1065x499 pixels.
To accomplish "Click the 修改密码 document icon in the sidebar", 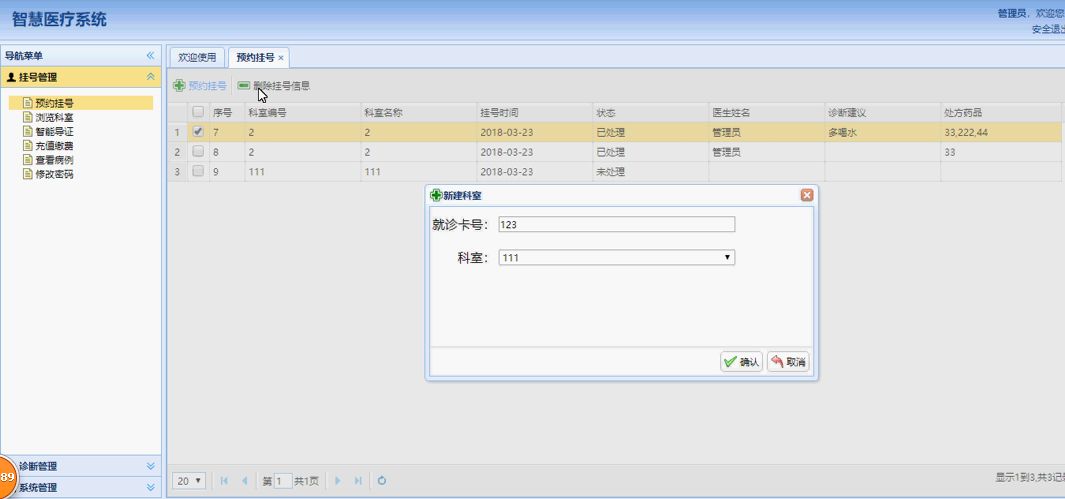I will point(28,174).
